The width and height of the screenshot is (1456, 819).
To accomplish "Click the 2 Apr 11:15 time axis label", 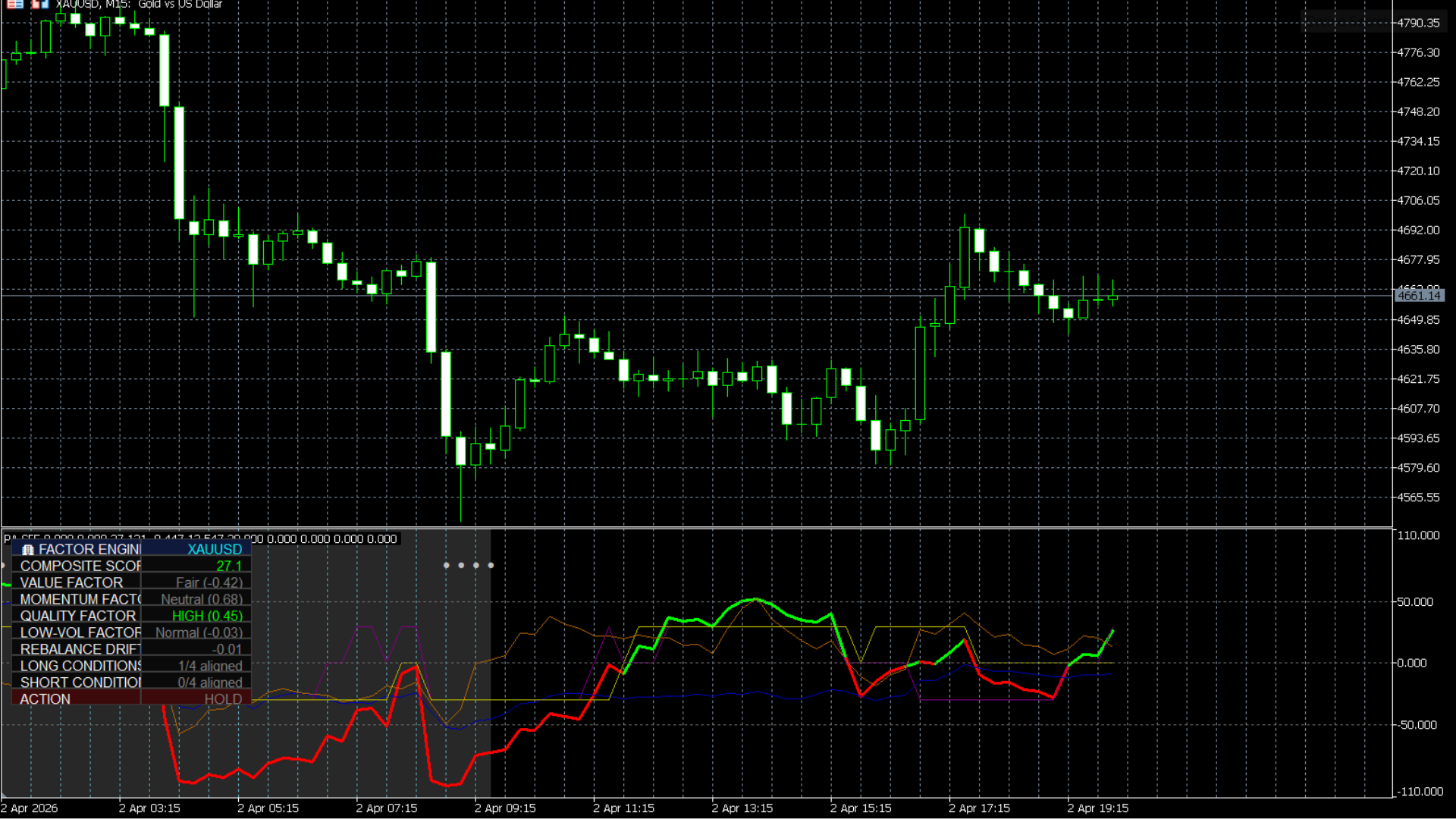I will click(623, 808).
